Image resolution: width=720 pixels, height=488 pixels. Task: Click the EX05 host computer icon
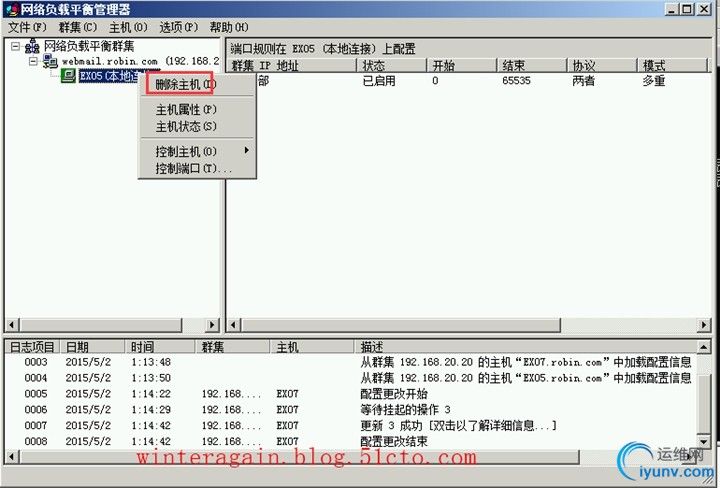point(68,75)
